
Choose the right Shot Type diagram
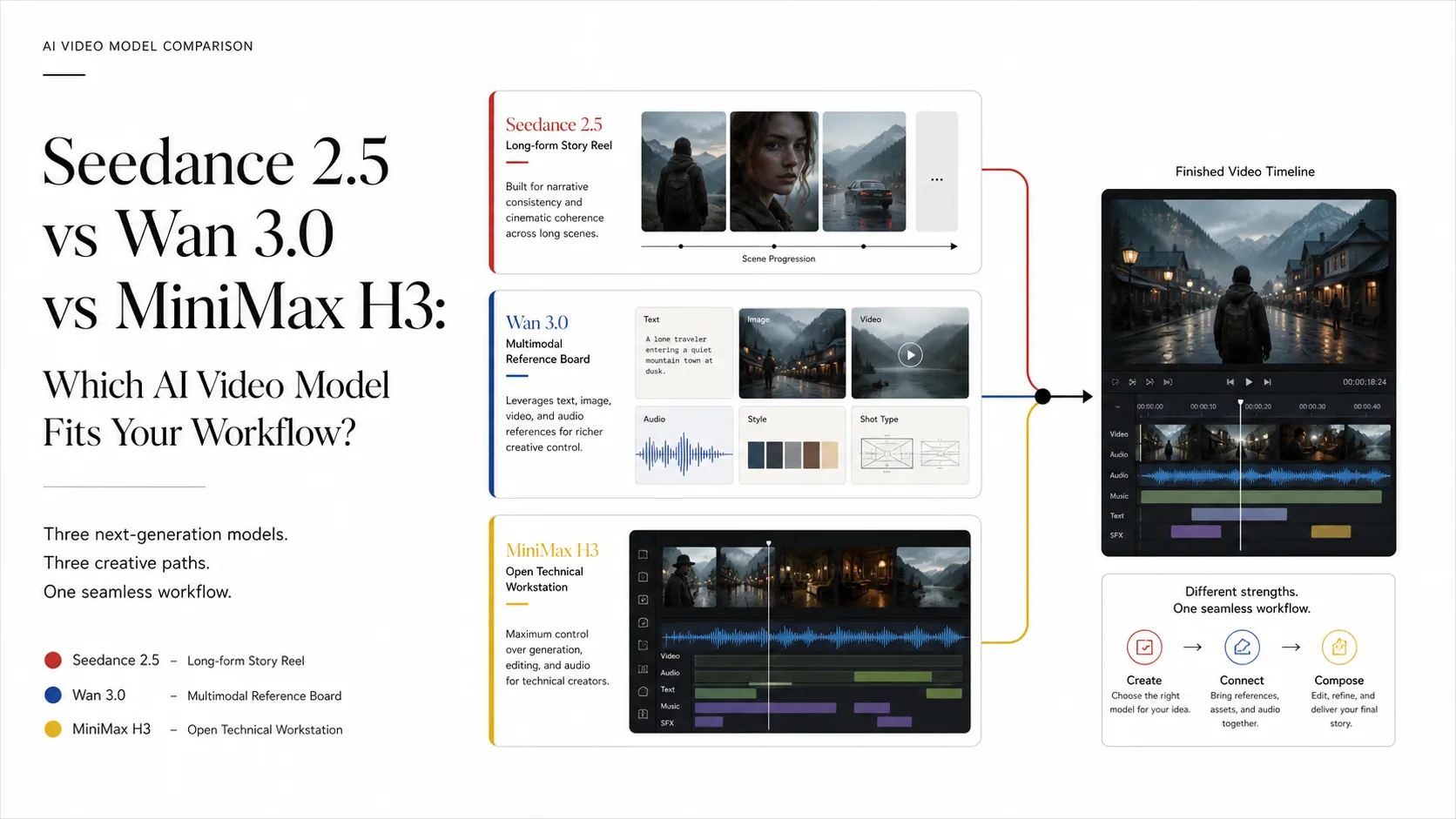(940, 453)
